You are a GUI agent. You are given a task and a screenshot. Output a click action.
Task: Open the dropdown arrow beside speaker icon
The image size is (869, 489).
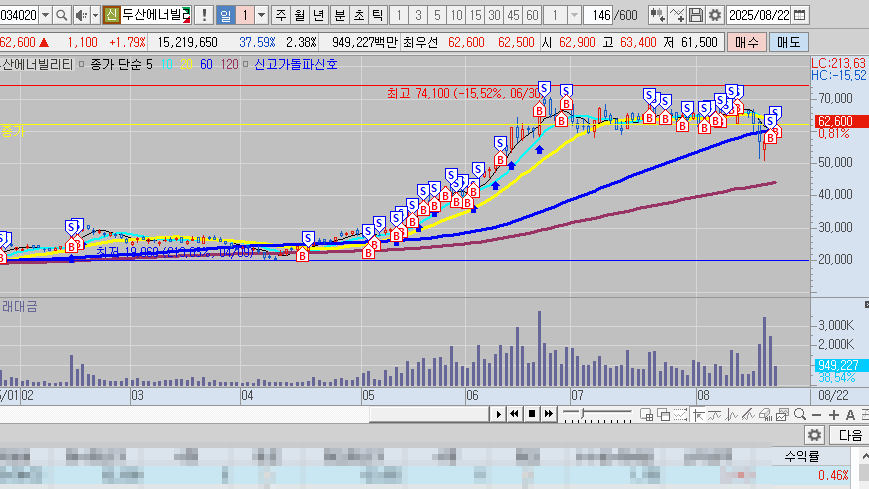95,15
